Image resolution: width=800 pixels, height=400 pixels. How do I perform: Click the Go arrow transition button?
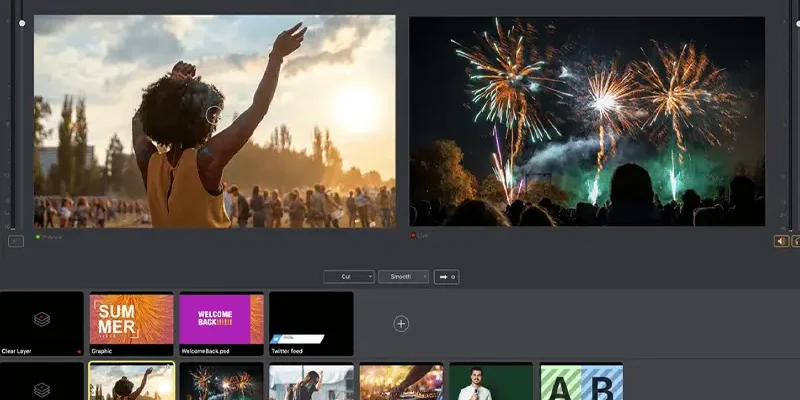(446, 277)
